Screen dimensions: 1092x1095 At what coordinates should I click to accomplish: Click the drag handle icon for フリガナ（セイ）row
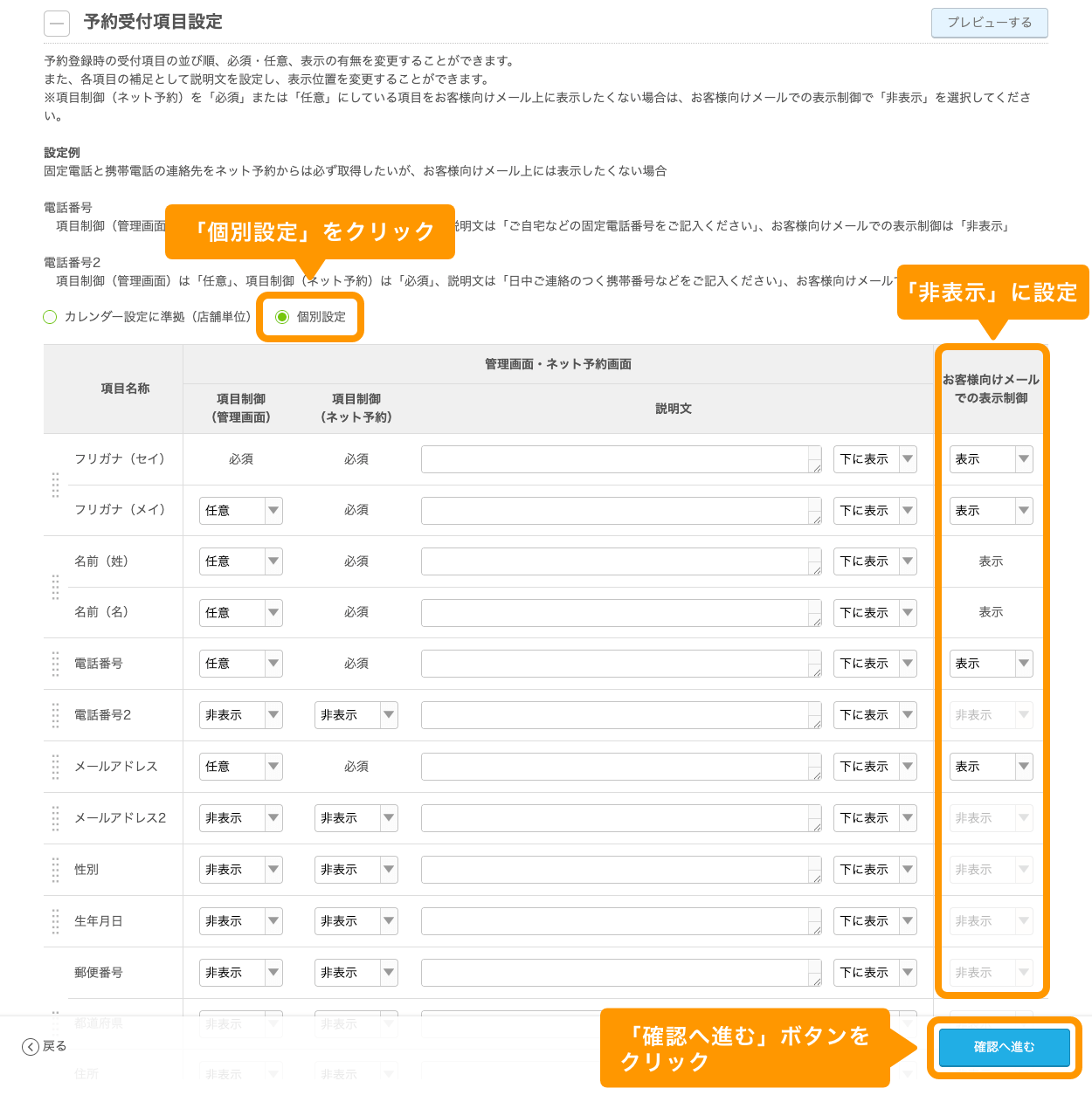(x=54, y=485)
